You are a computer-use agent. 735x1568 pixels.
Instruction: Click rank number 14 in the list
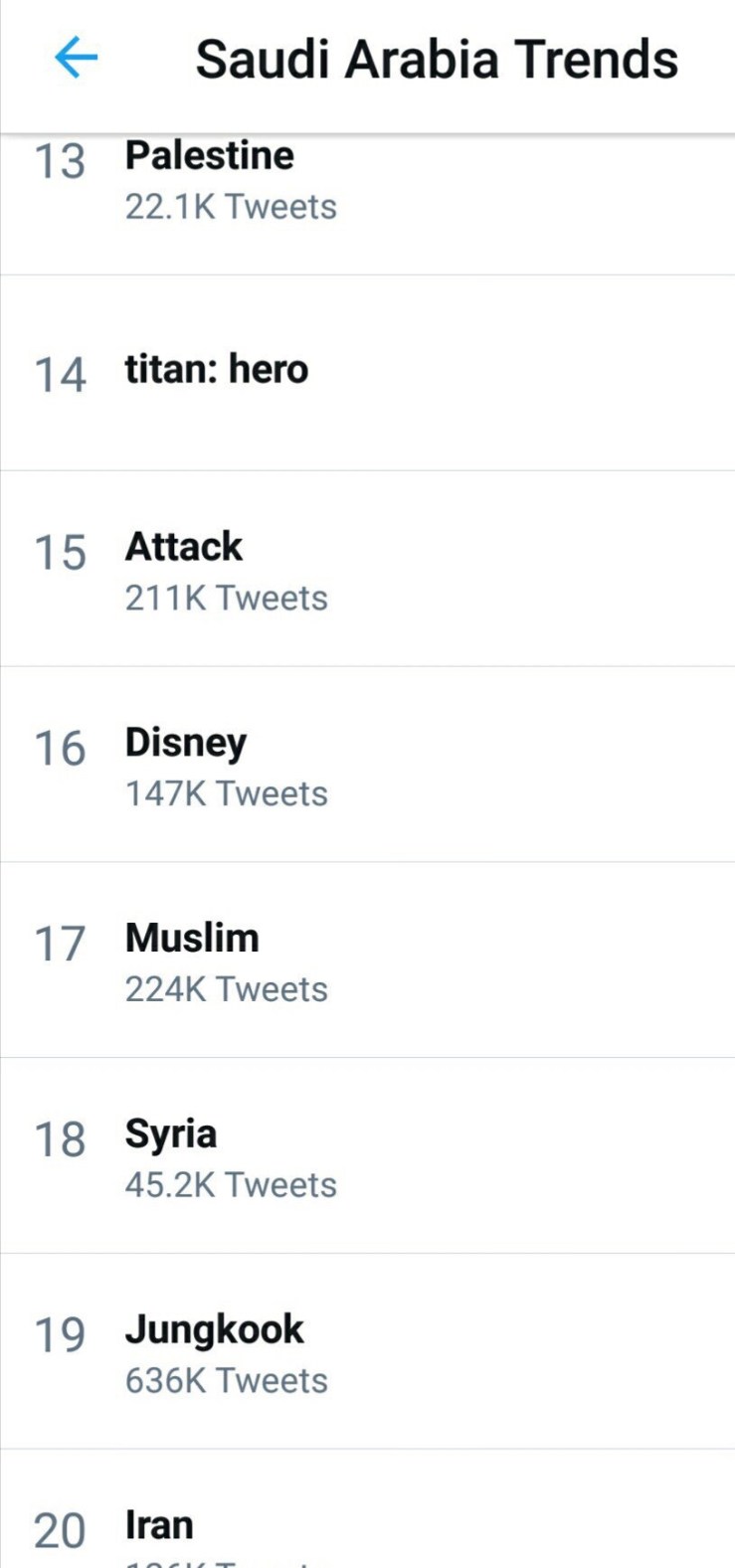coord(60,376)
